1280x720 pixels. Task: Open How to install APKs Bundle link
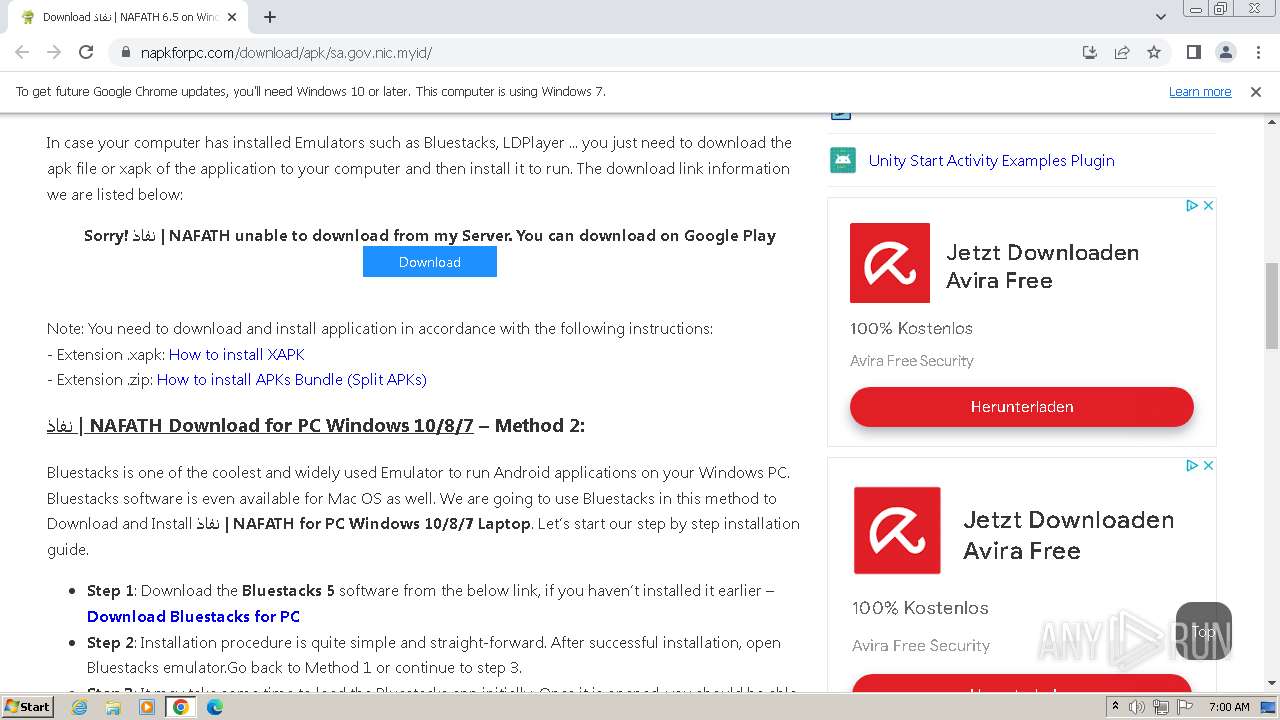292,380
